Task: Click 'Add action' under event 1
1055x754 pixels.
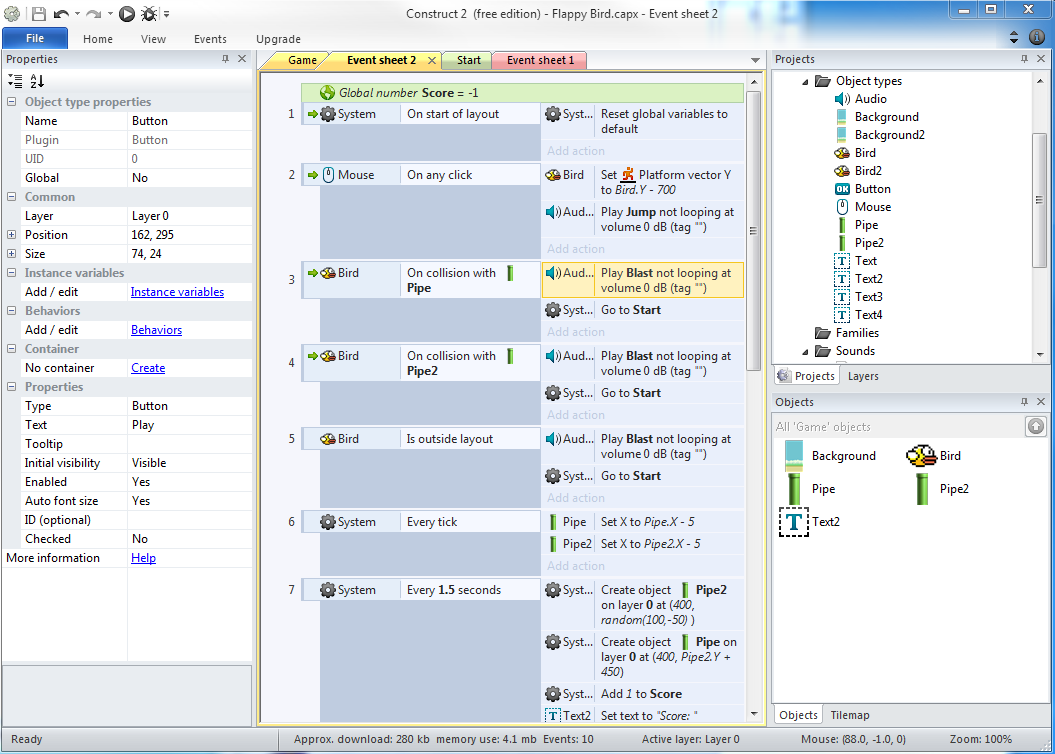Action: 575,151
